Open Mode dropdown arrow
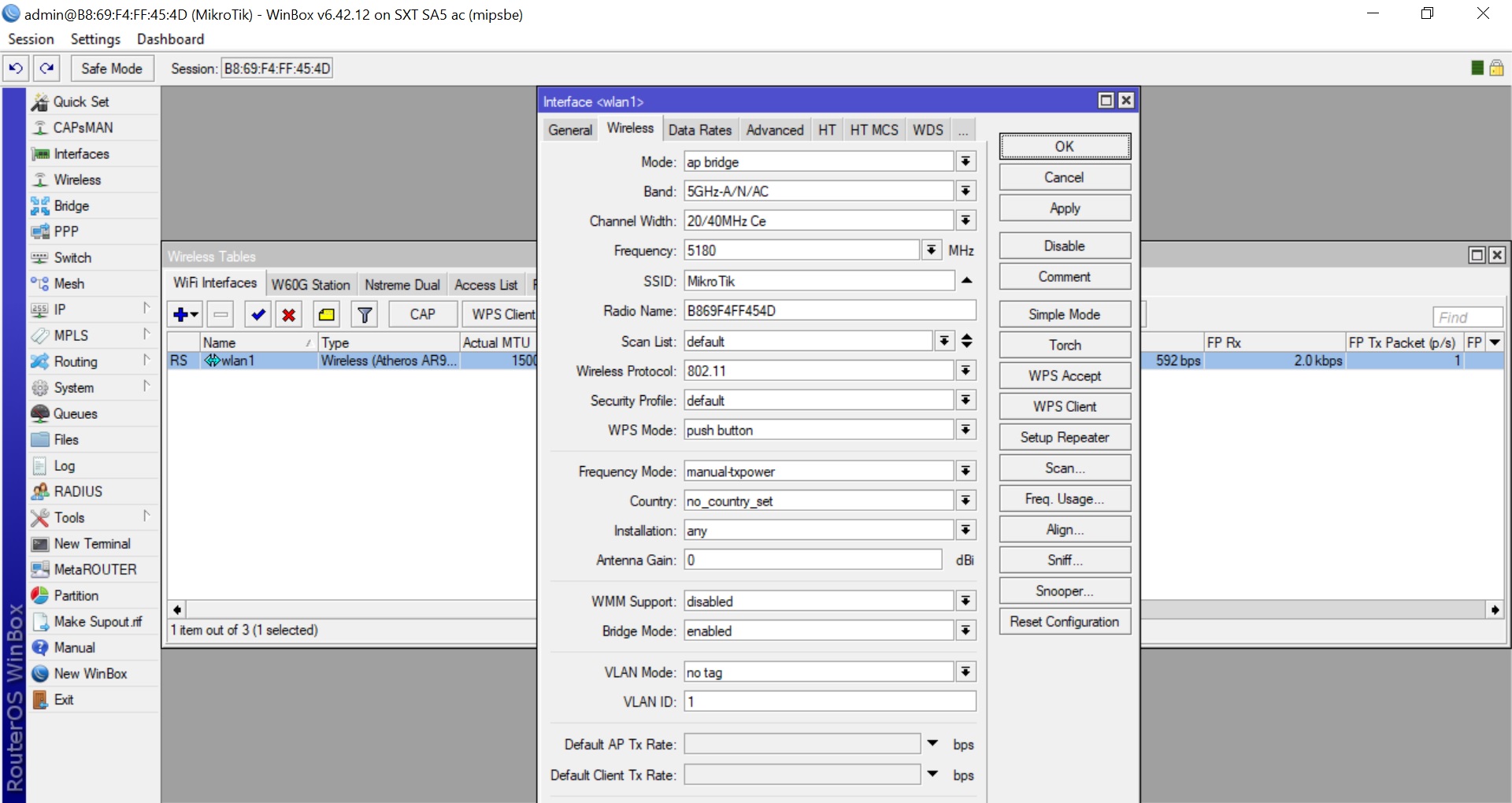Image resolution: width=1512 pixels, height=803 pixels. pos(965,161)
